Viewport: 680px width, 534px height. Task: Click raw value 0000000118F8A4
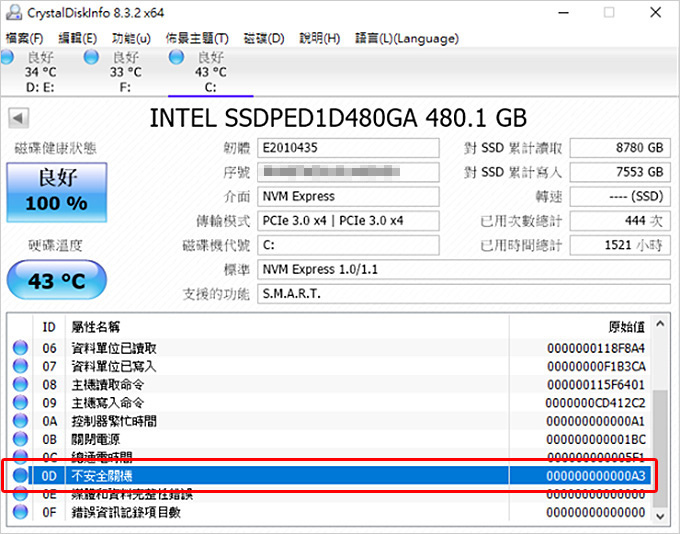click(x=596, y=348)
